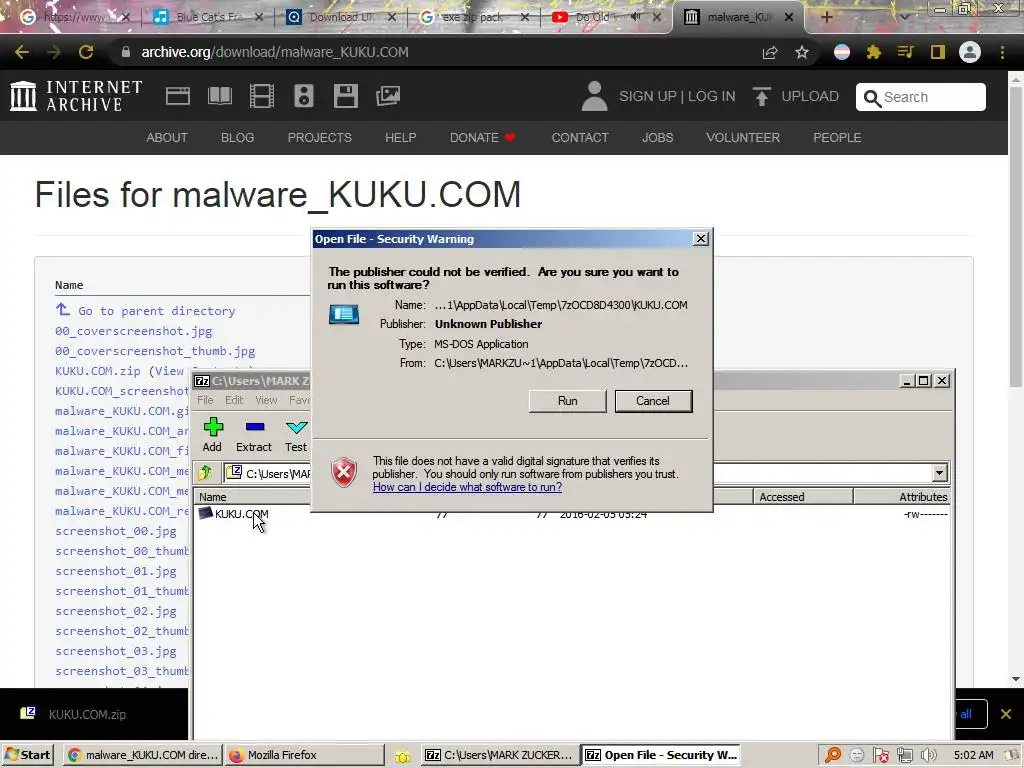The height and width of the screenshot is (768, 1024).
Task: Switch to the YouTube 'Do Old' tab
Action: (x=605, y=17)
